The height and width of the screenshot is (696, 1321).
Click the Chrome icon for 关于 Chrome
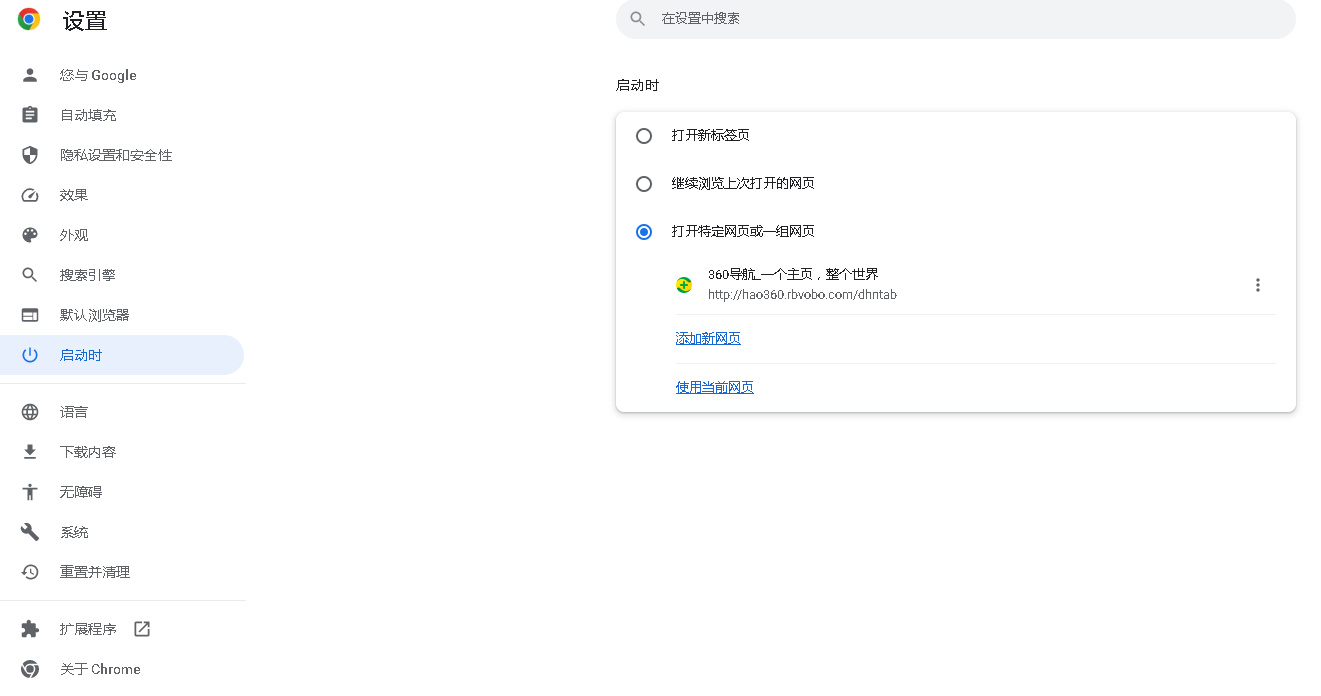point(30,669)
